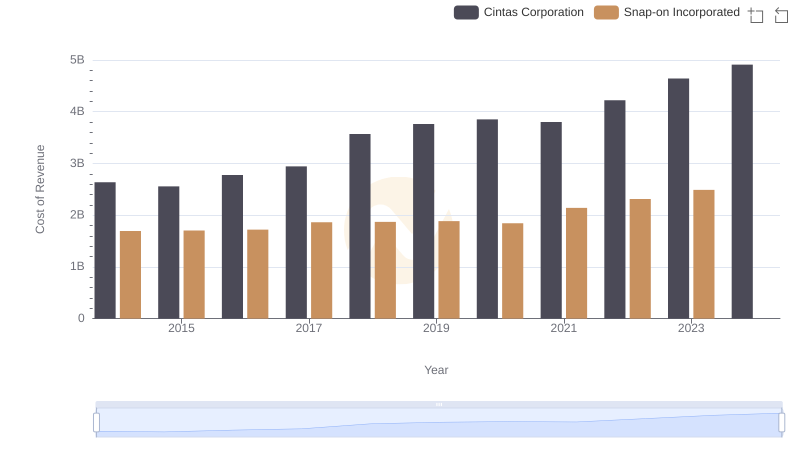This screenshot has width=800, height=461.
Task: Click the Cintas bar for 2022
Action: coord(615,210)
